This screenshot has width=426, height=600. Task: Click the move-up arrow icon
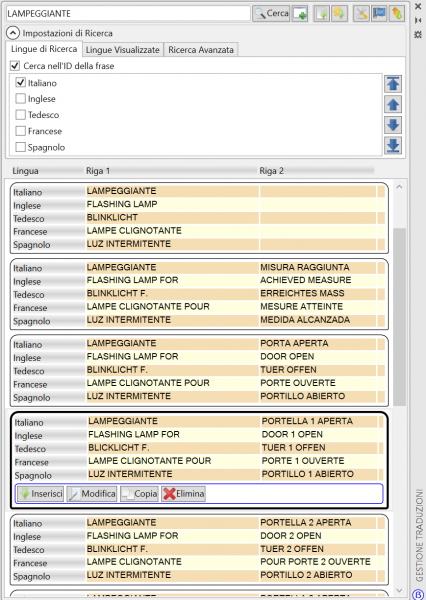click(393, 104)
